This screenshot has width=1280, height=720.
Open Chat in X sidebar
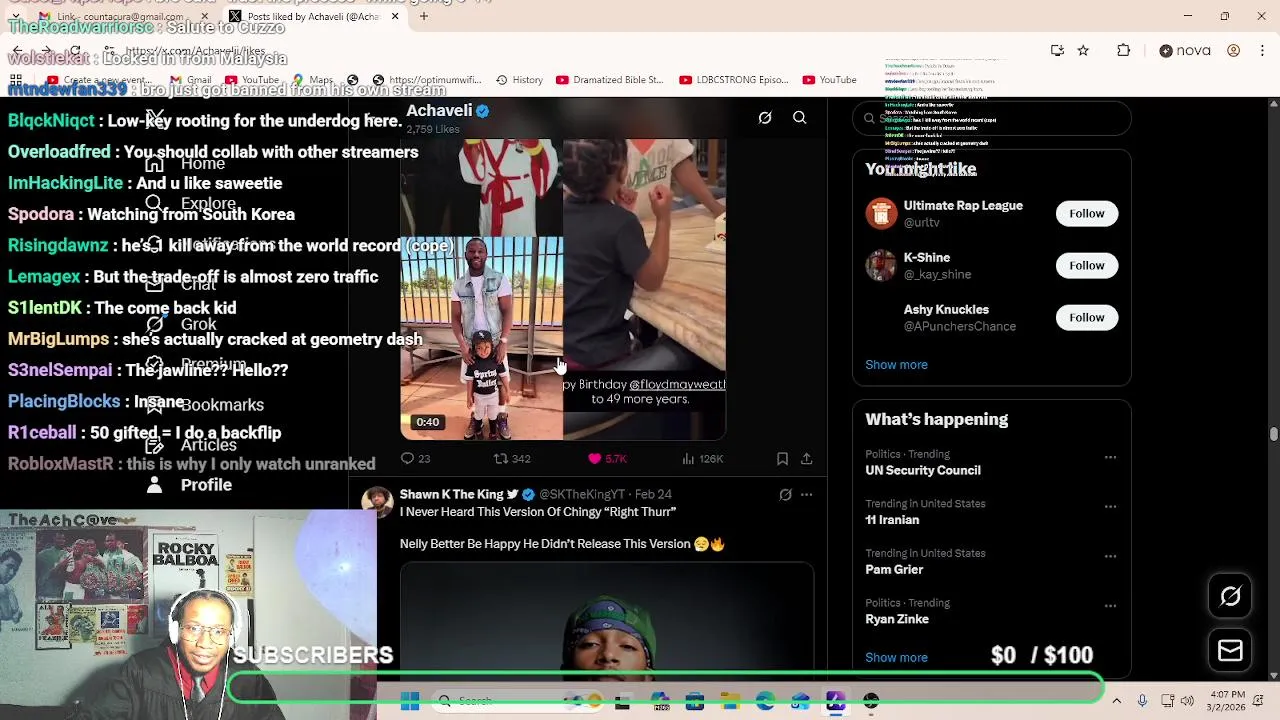point(182,284)
